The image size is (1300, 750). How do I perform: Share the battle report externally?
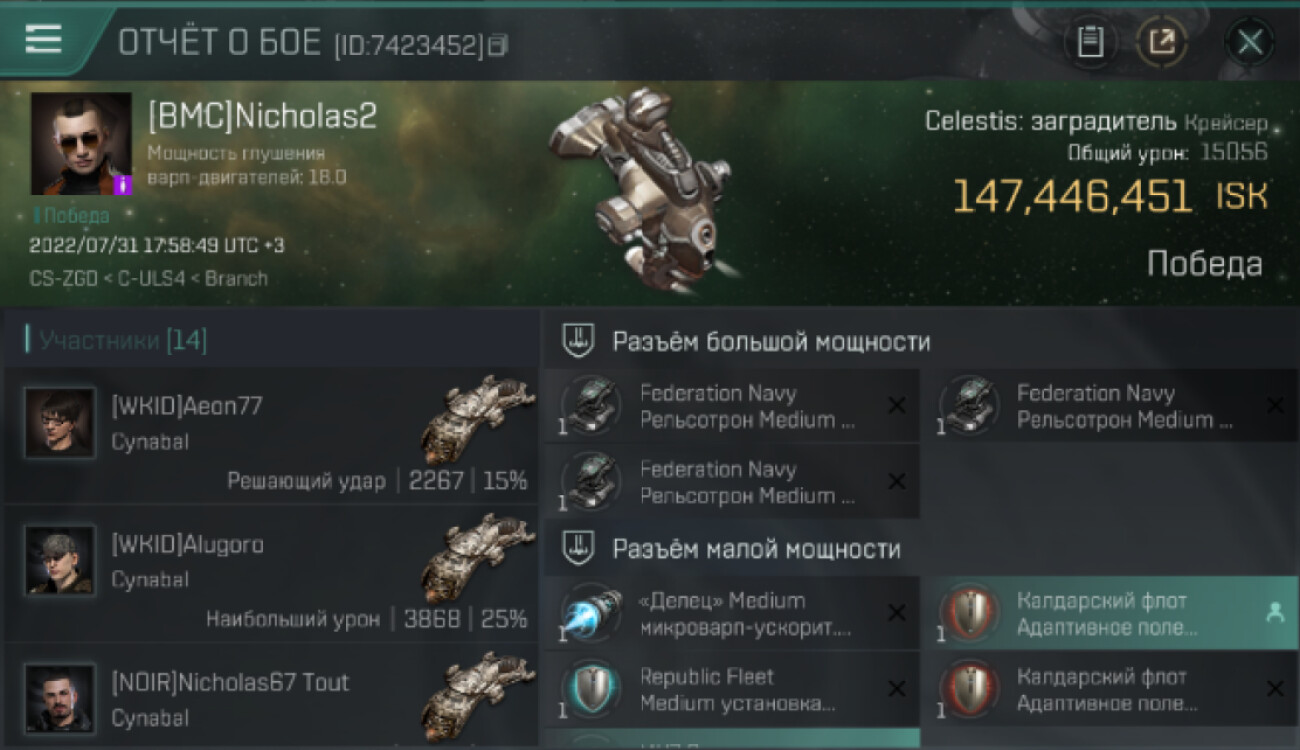pyautogui.click(x=1160, y=42)
